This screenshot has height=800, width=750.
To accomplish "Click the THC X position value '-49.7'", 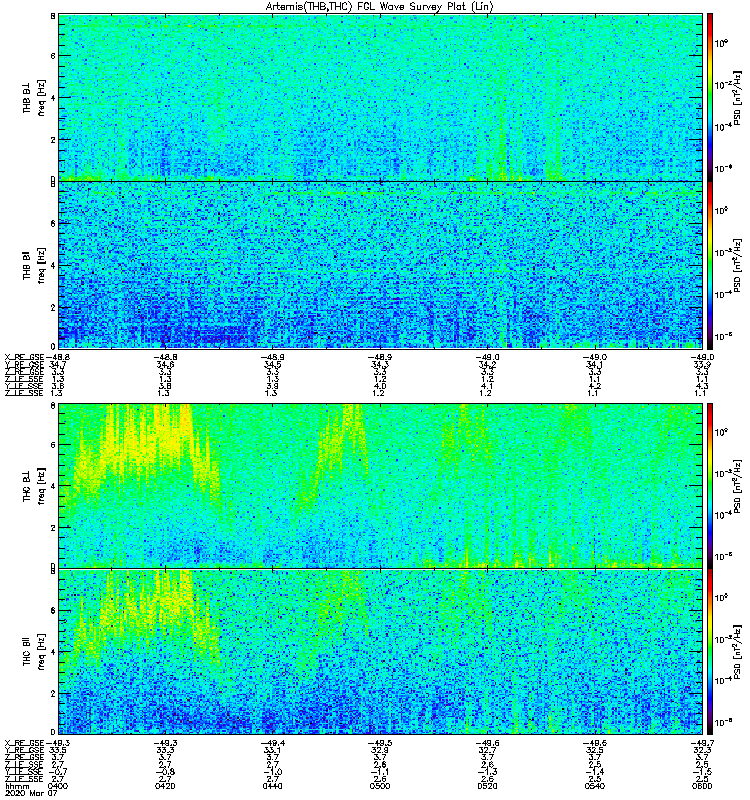I will tap(702, 743).
